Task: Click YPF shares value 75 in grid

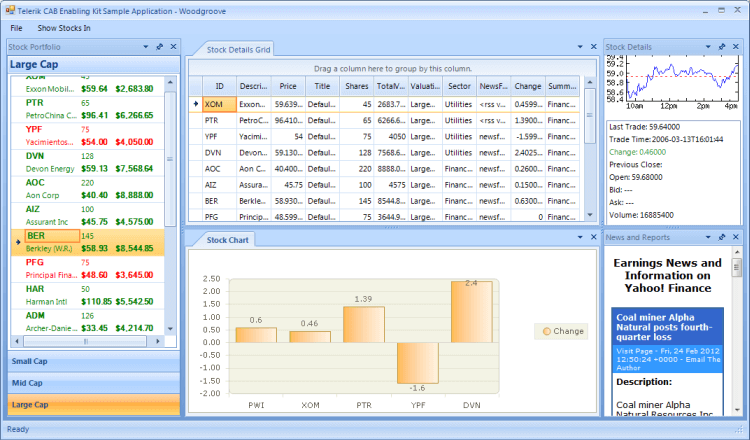Action: 357,136
